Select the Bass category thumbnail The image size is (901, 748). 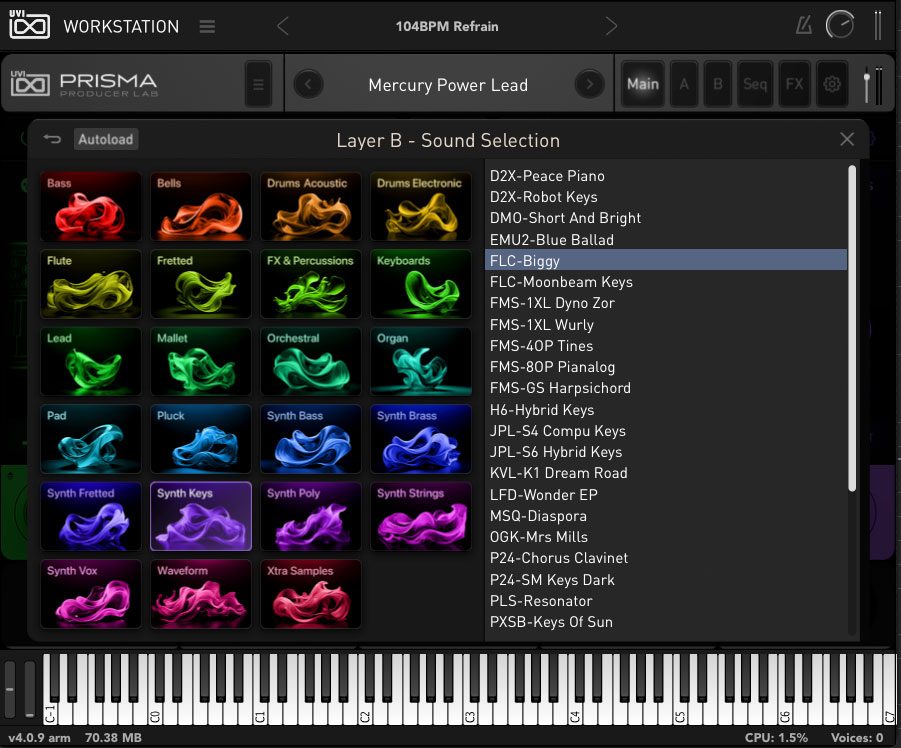tap(91, 206)
